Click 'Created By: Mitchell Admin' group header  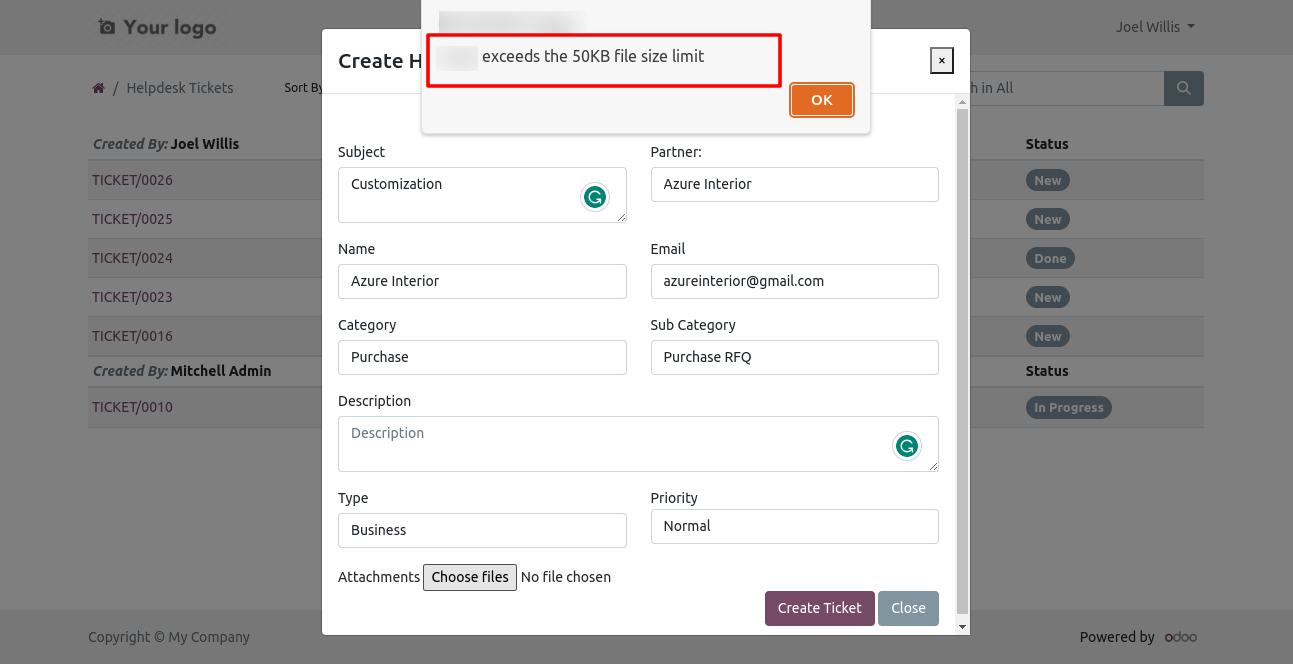click(x=182, y=371)
